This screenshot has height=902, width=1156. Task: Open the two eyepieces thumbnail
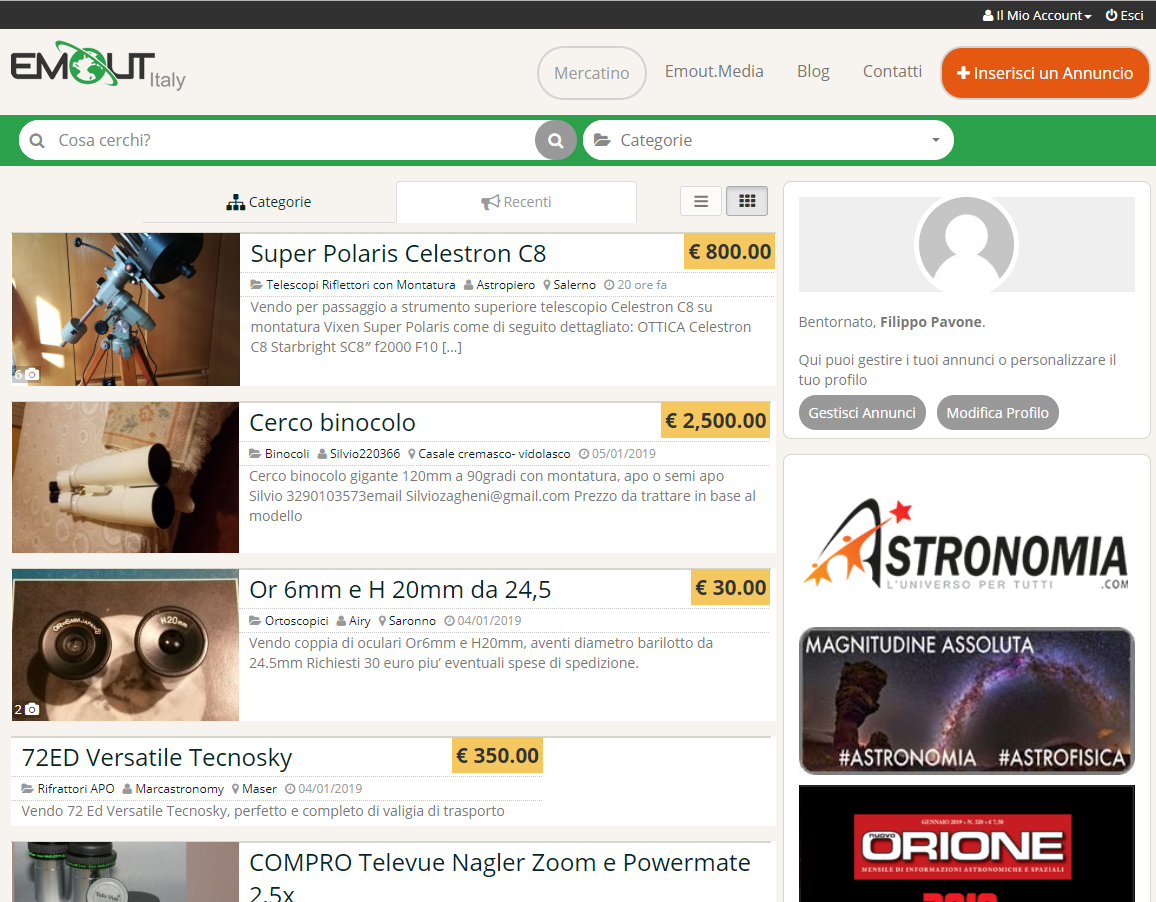point(125,645)
